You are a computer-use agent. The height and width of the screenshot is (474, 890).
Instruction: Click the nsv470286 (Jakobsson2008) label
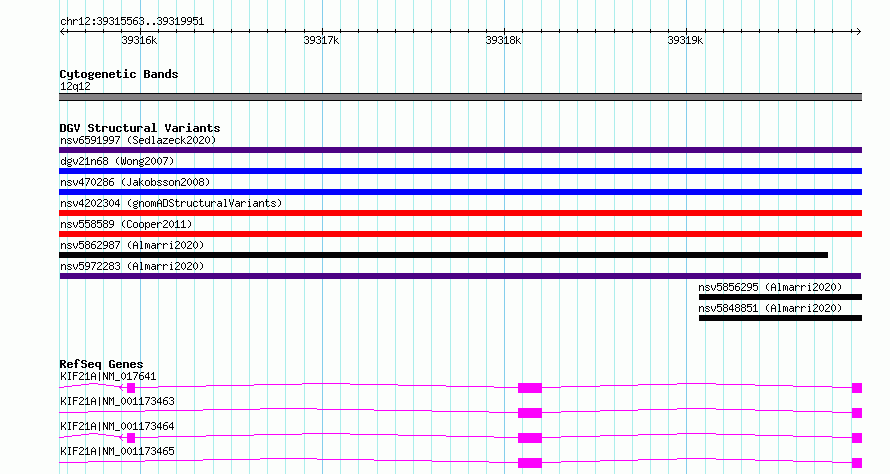pyautogui.click(x=135, y=182)
